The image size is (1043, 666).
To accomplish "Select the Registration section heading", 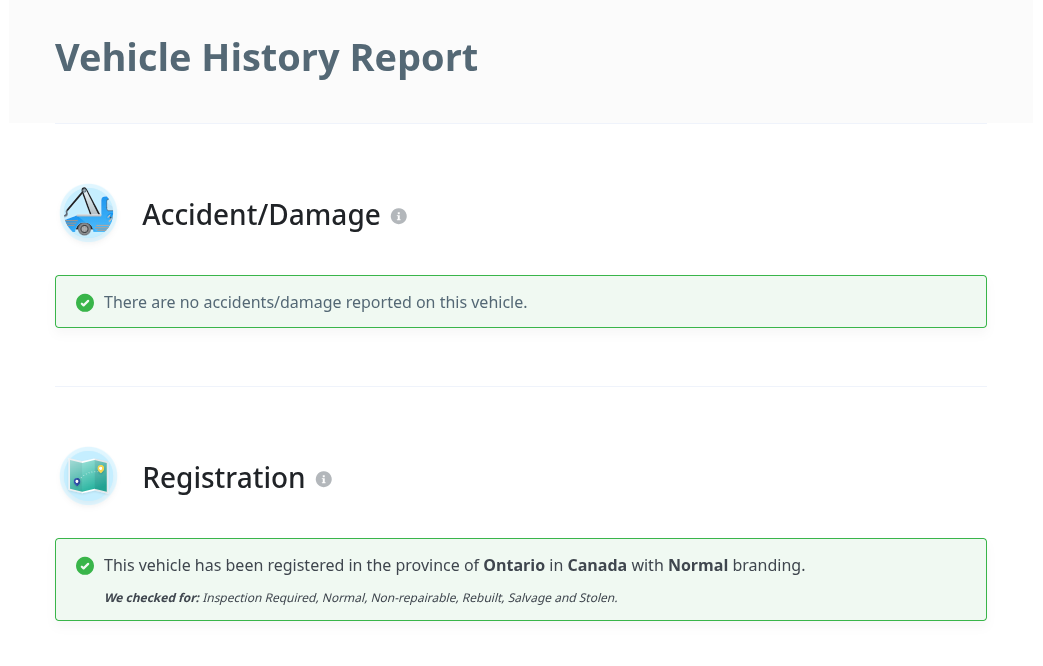I will pos(223,478).
